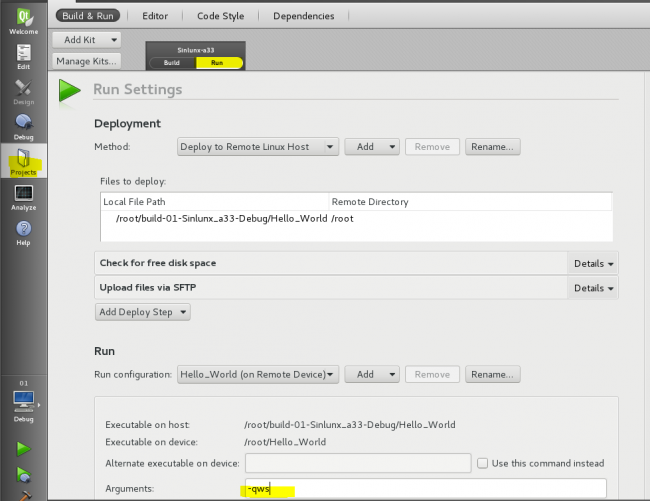Open the Add Deploy Step dropdown
650x501 pixels.
point(143,312)
